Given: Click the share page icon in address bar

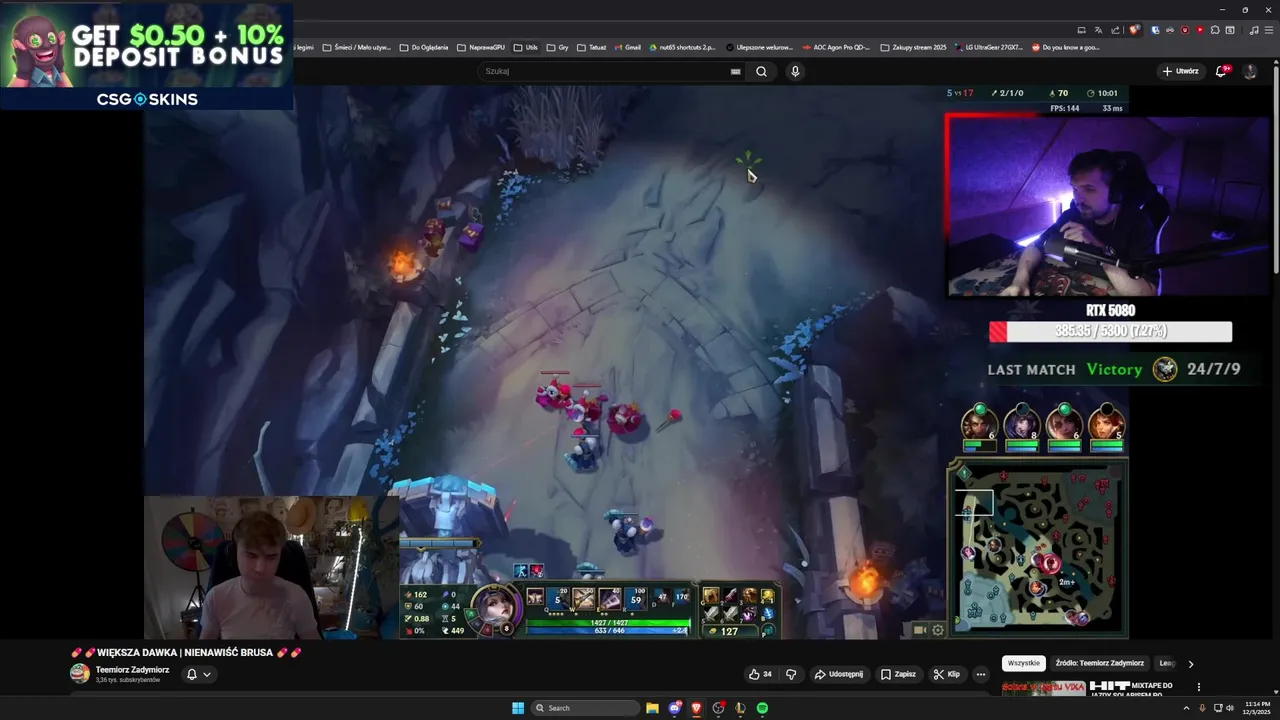Looking at the screenshot, I should pyautogui.click(x=1115, y=30).
